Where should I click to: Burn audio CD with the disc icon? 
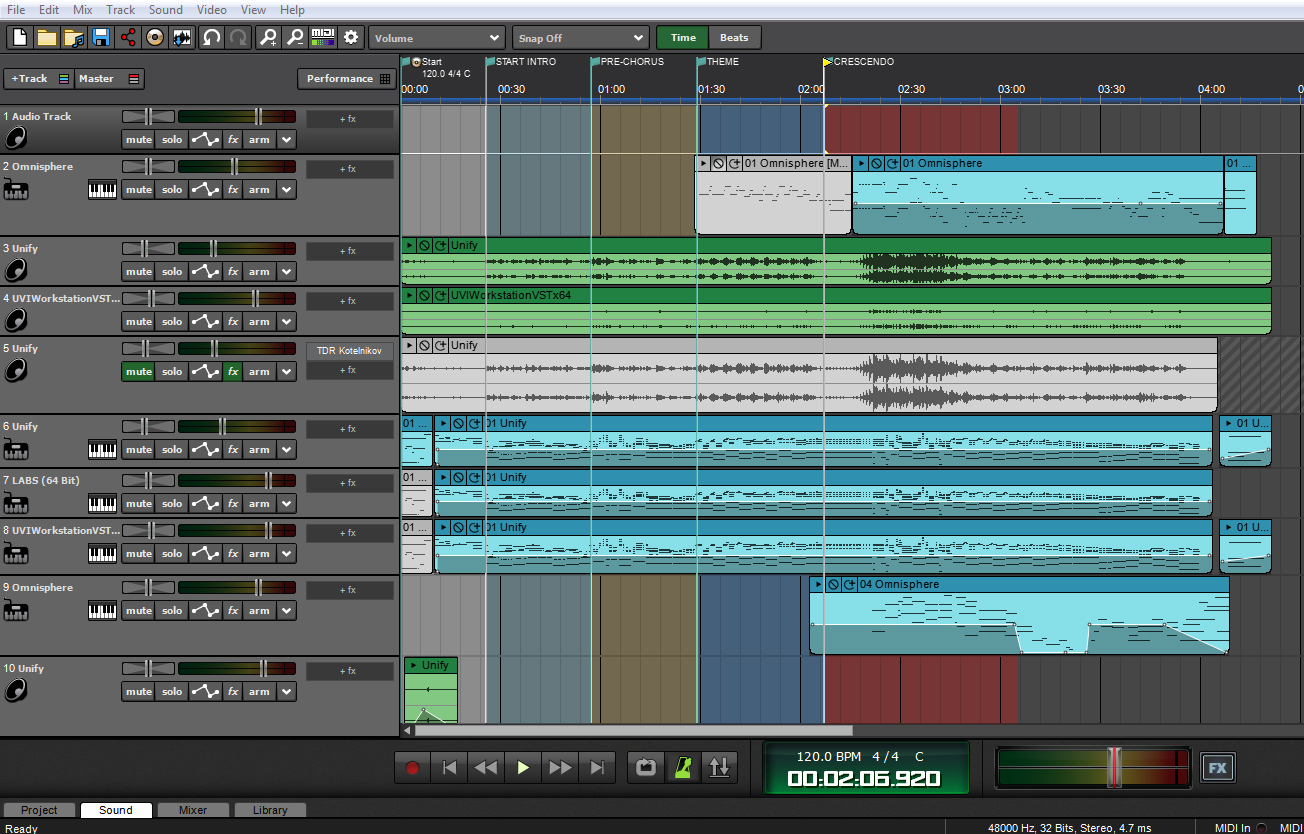point(154,38)
